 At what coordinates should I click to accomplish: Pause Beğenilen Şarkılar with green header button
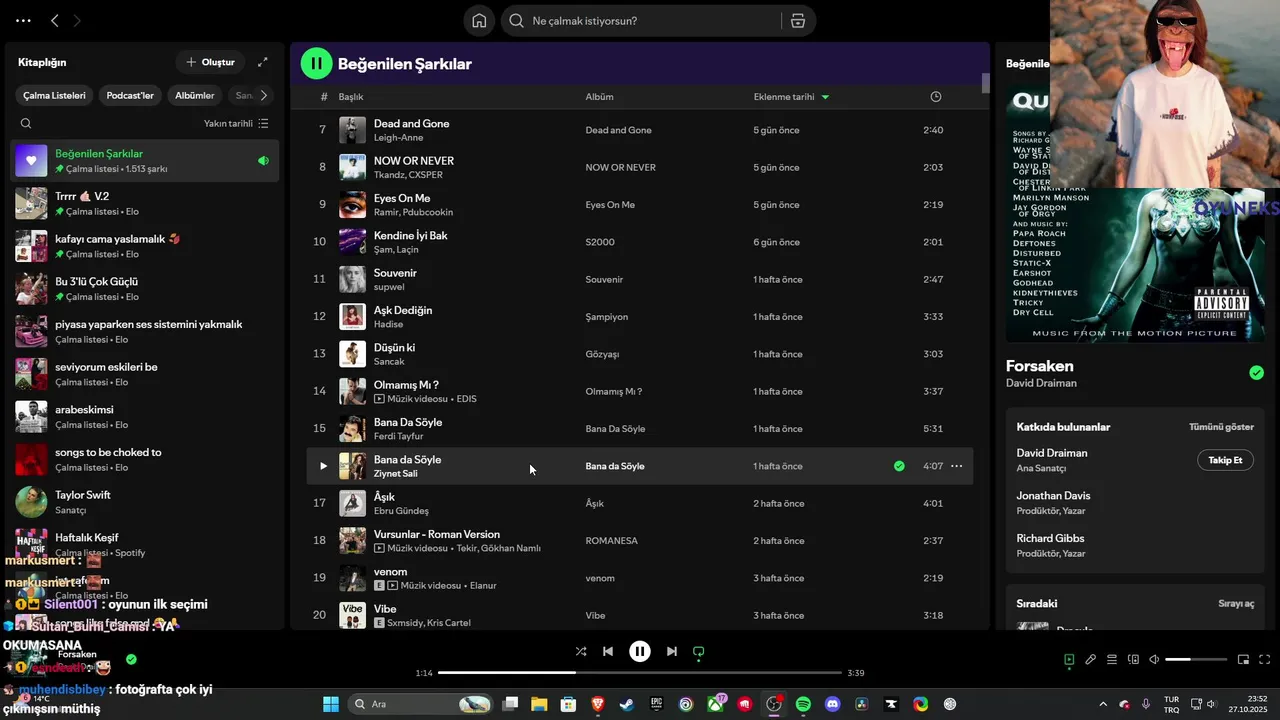(x=316, y=64)
